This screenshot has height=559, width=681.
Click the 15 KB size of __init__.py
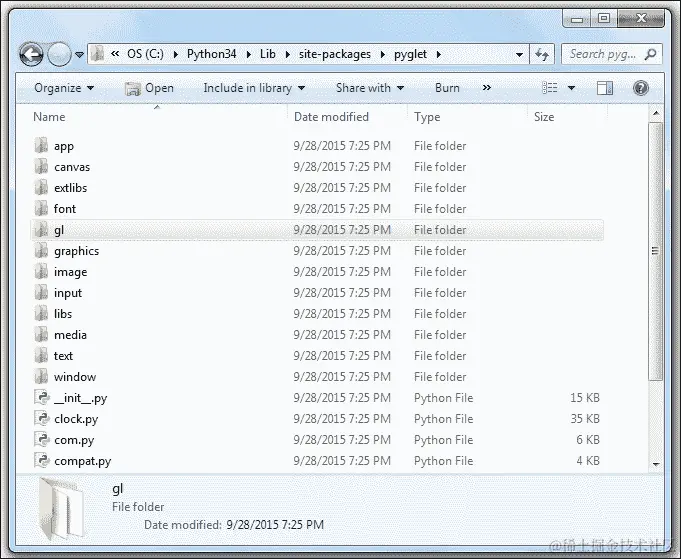585,397
